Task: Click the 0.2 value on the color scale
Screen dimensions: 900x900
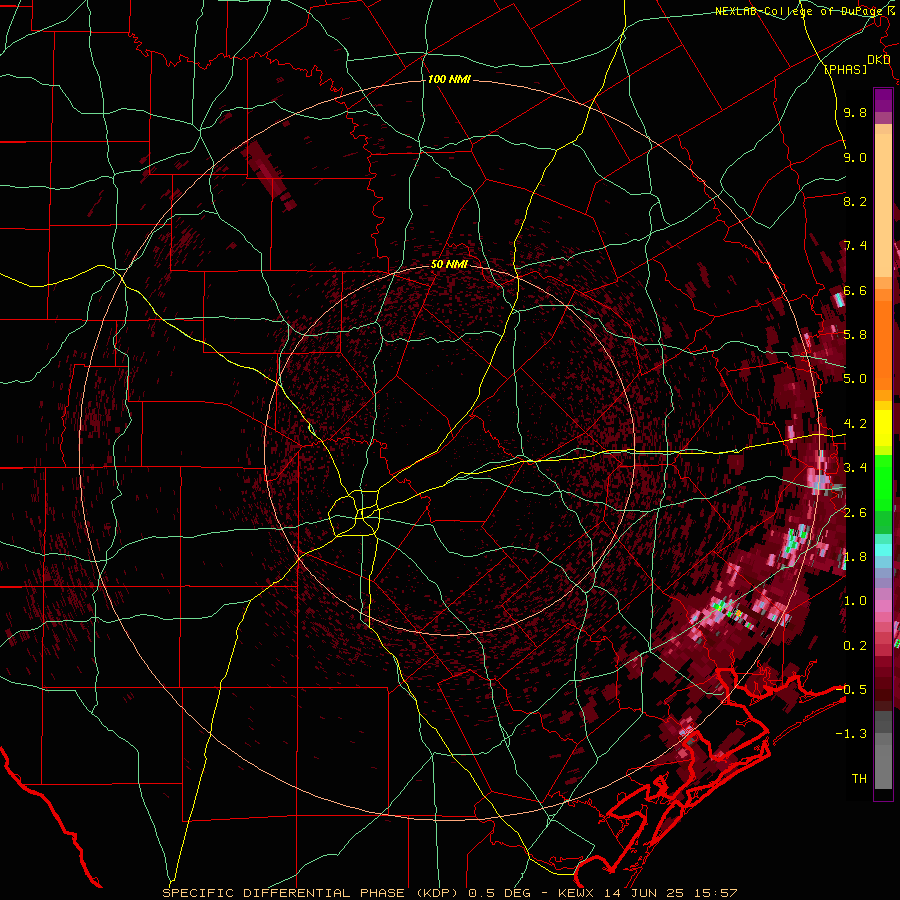Action: coord(855,646)
